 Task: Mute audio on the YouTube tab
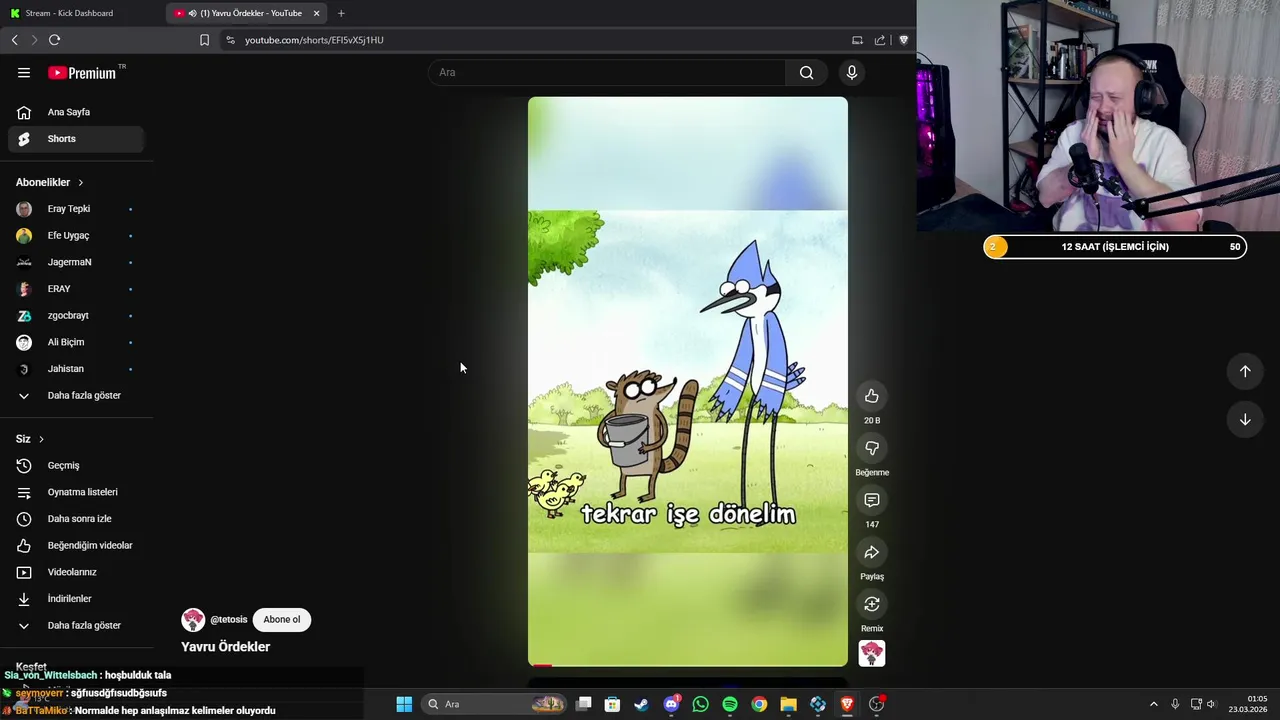coord(192,13)
